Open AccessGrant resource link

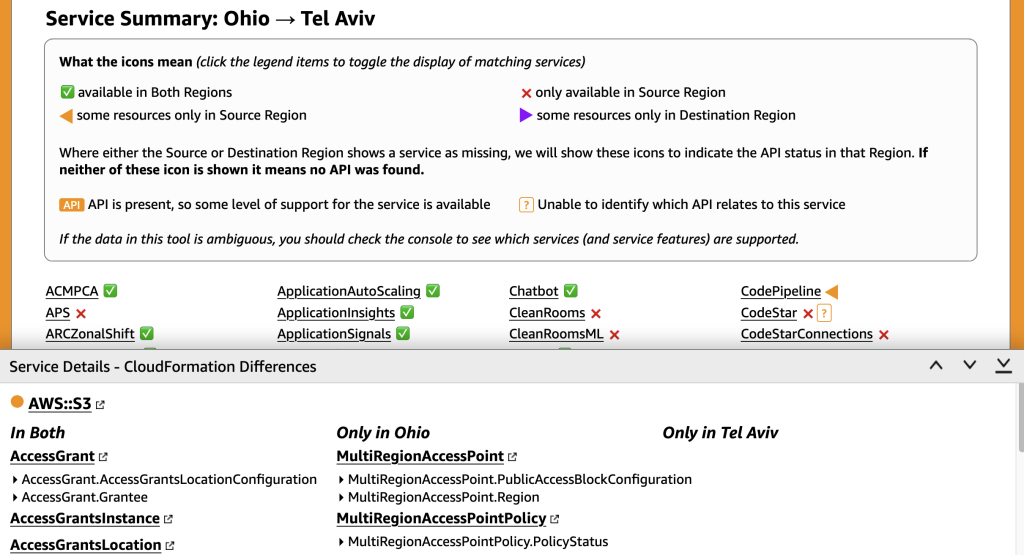(x=52, y=456)
